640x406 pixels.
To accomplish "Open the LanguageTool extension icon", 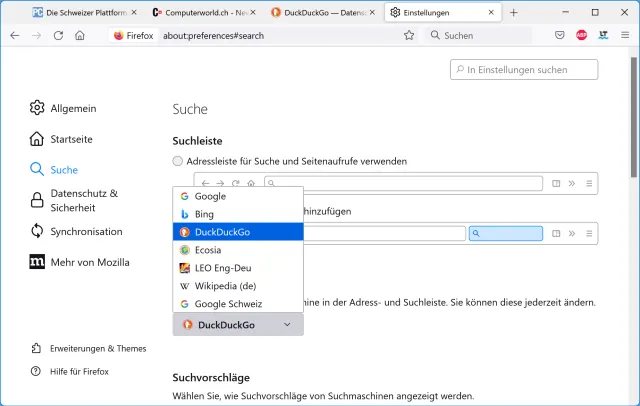I will pyautogui.click(x=603, y=35).
